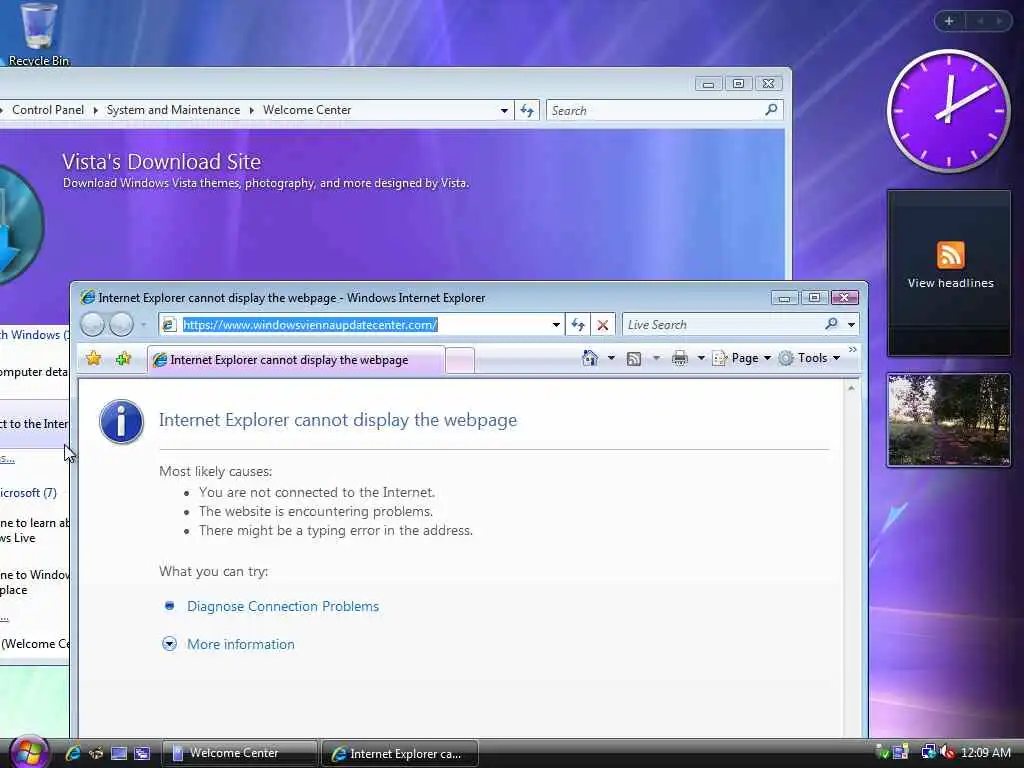The width and height of the screenshot is (1024, 768).
Task: Click the Live Search magnifier icon
Action: [831, 324]
